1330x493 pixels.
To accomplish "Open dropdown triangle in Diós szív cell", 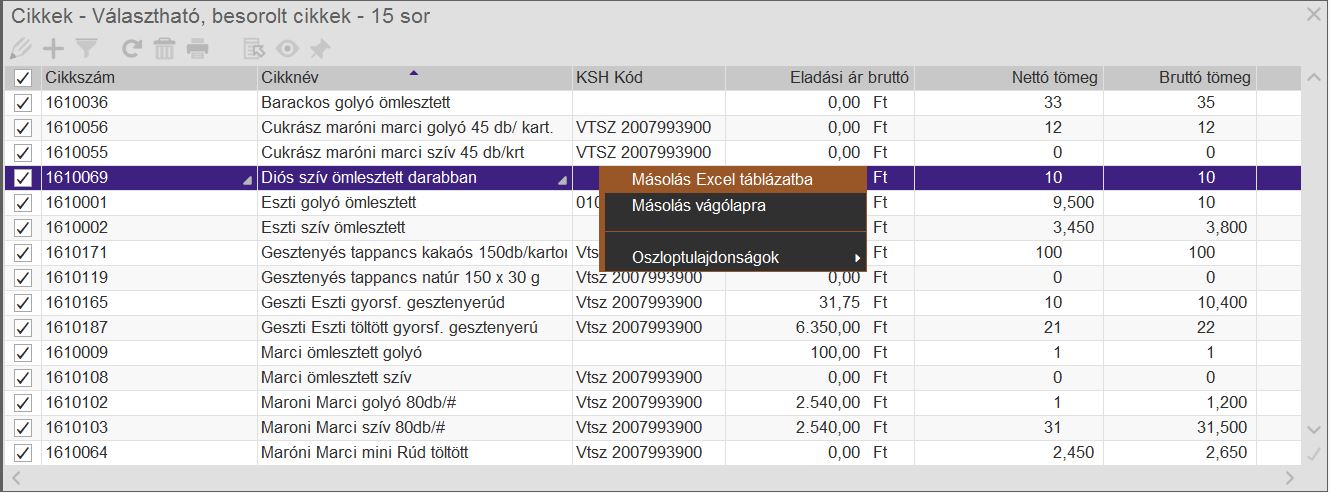I will click(562, 180).
